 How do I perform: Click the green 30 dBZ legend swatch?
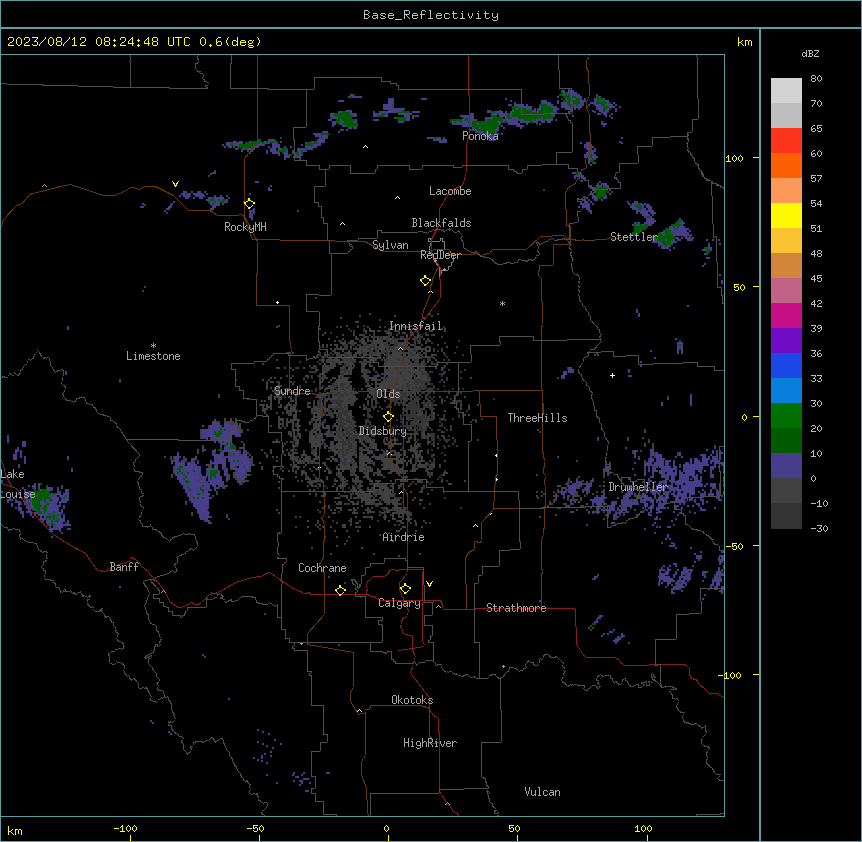point(786,416)
